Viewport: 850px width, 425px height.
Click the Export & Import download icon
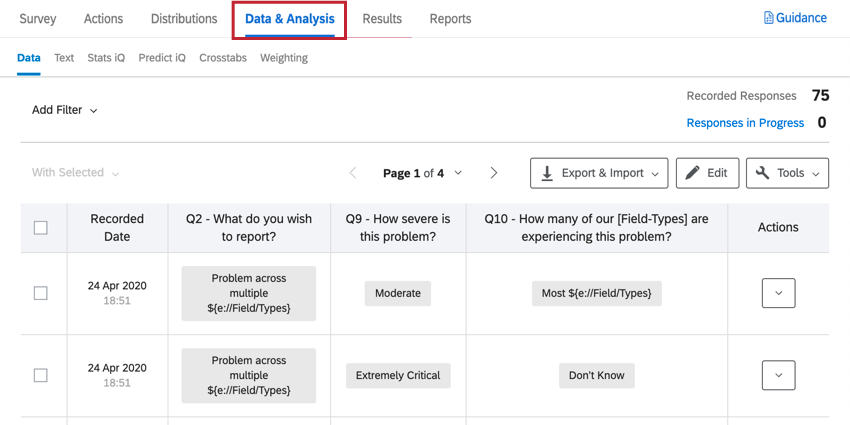pos(547,173)
